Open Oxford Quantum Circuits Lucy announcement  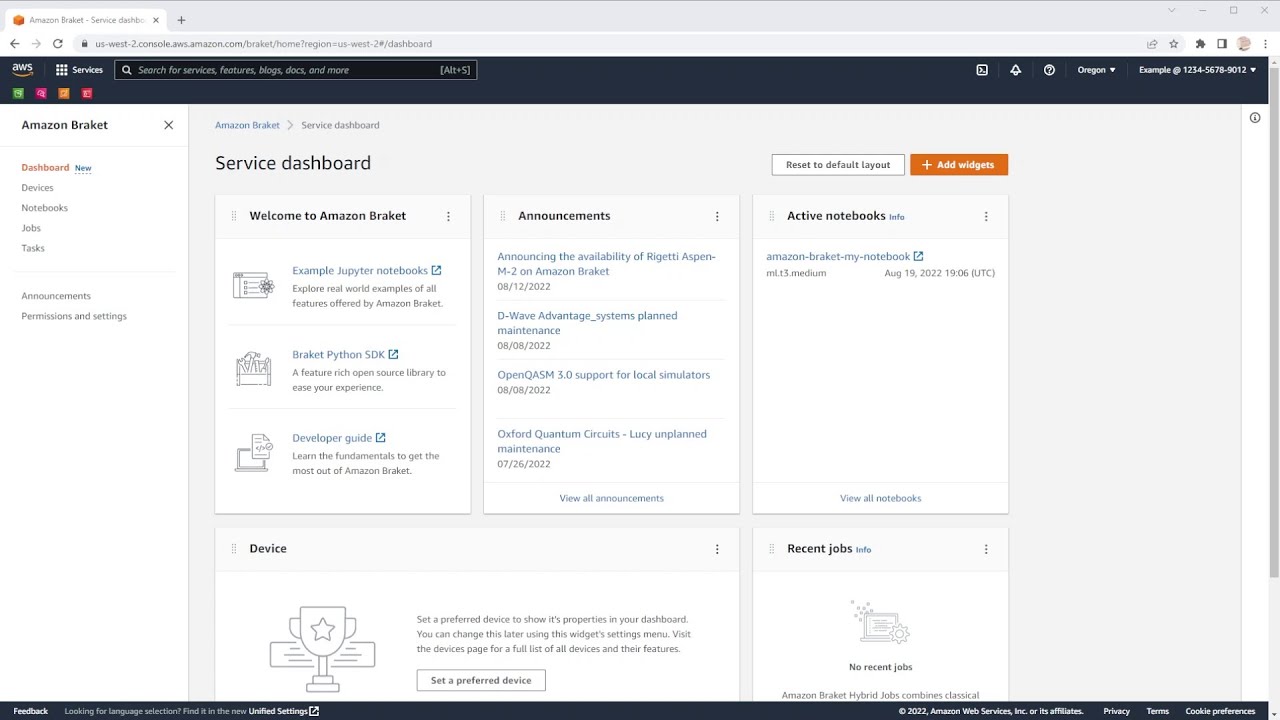602,441
